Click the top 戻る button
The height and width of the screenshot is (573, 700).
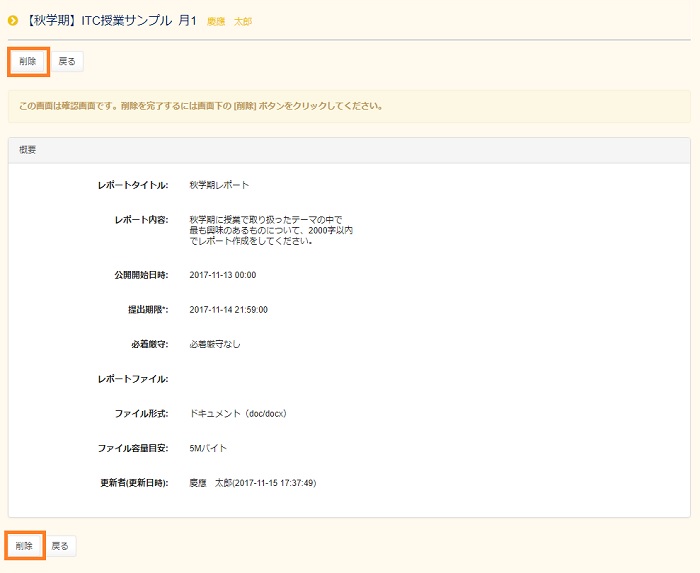point(67,61)
